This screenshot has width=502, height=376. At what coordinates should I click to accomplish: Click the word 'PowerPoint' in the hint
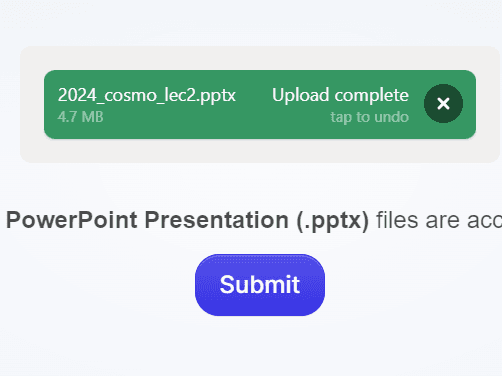(x=72, y=220)
